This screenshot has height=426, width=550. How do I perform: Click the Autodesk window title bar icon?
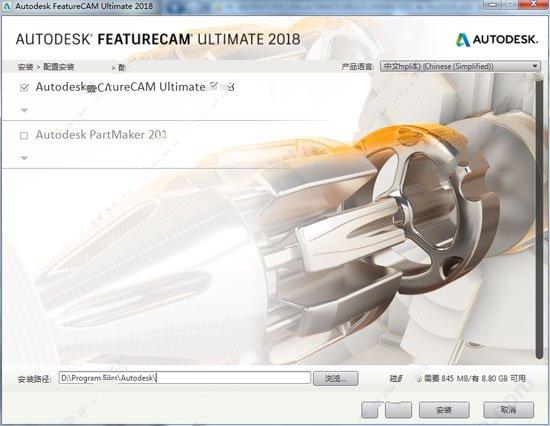tap(7, 6)
